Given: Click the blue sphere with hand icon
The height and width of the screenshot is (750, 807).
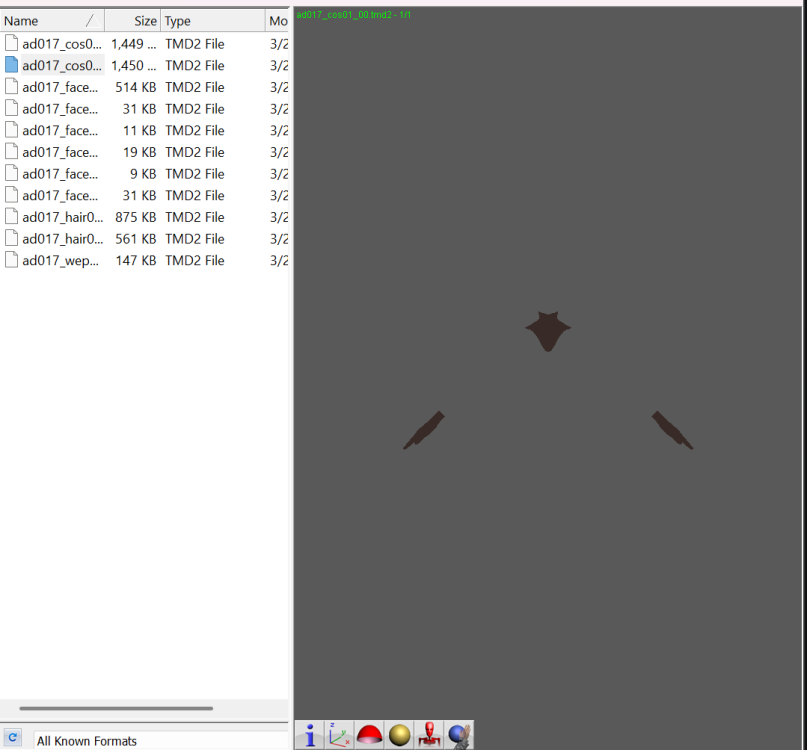Looking at the screenshot, I should click(459, 735).
